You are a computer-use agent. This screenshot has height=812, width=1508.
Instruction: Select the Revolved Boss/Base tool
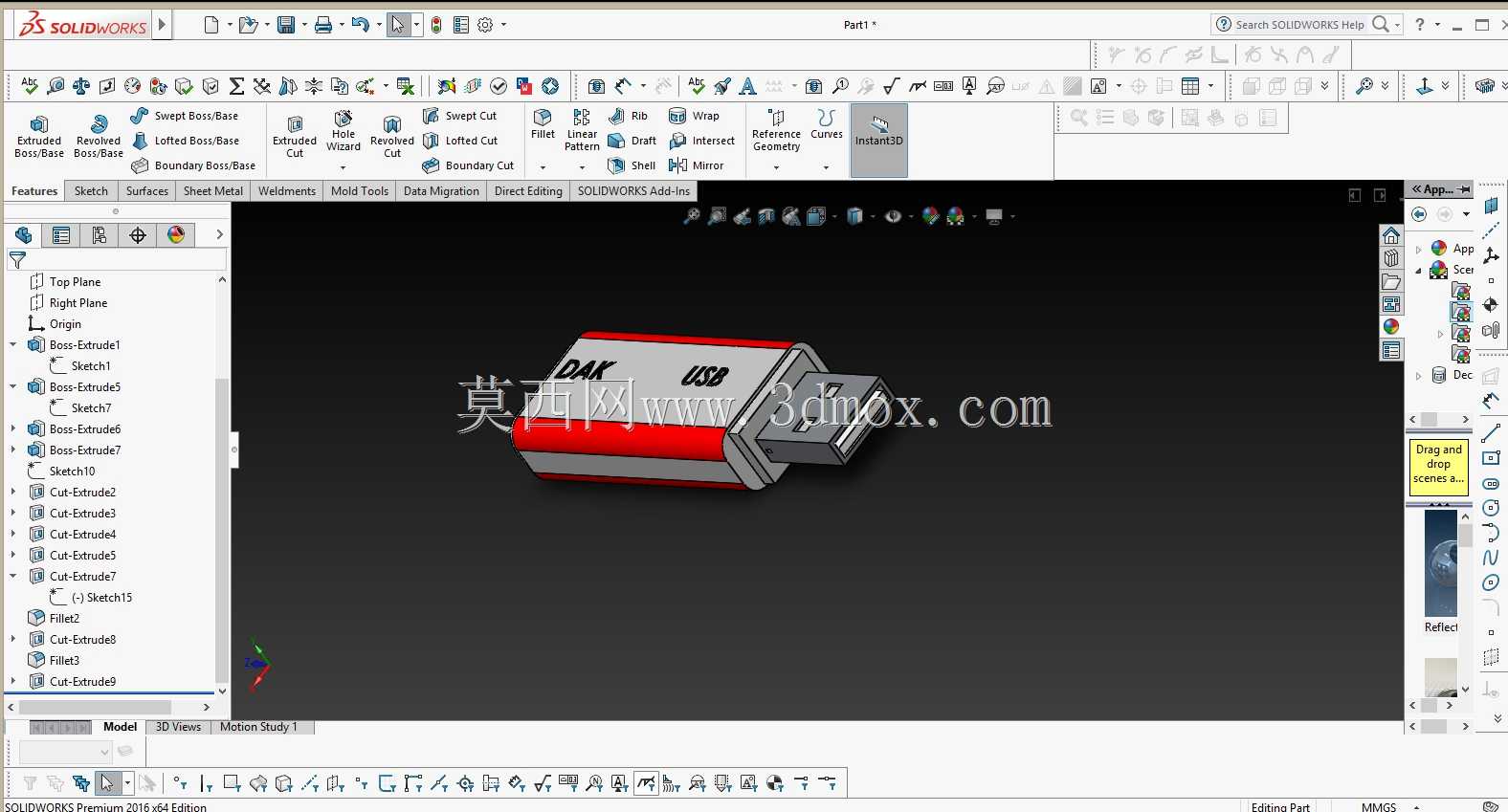tap(99, 137)
